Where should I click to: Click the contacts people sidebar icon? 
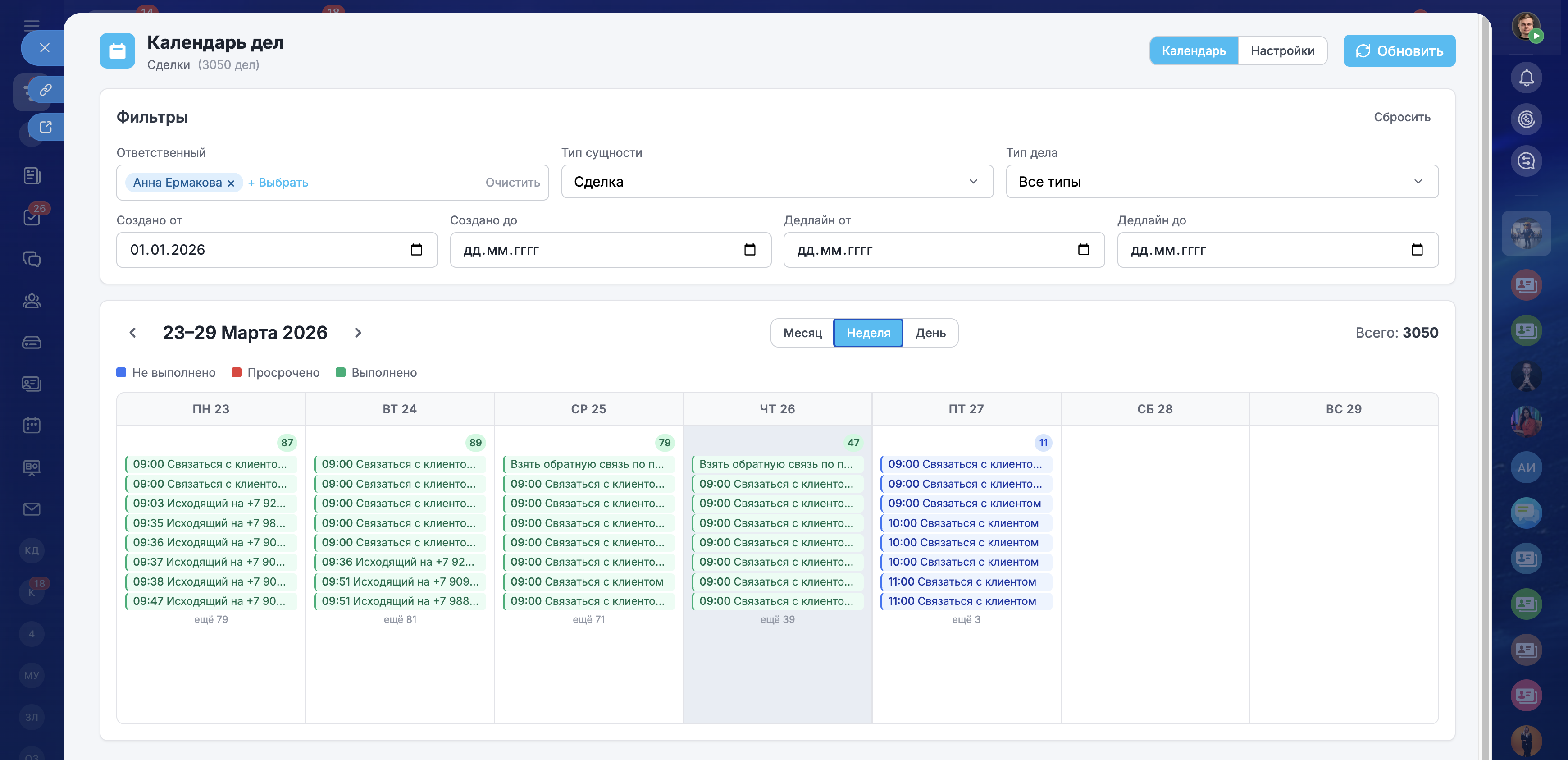(x=32, y=301)
